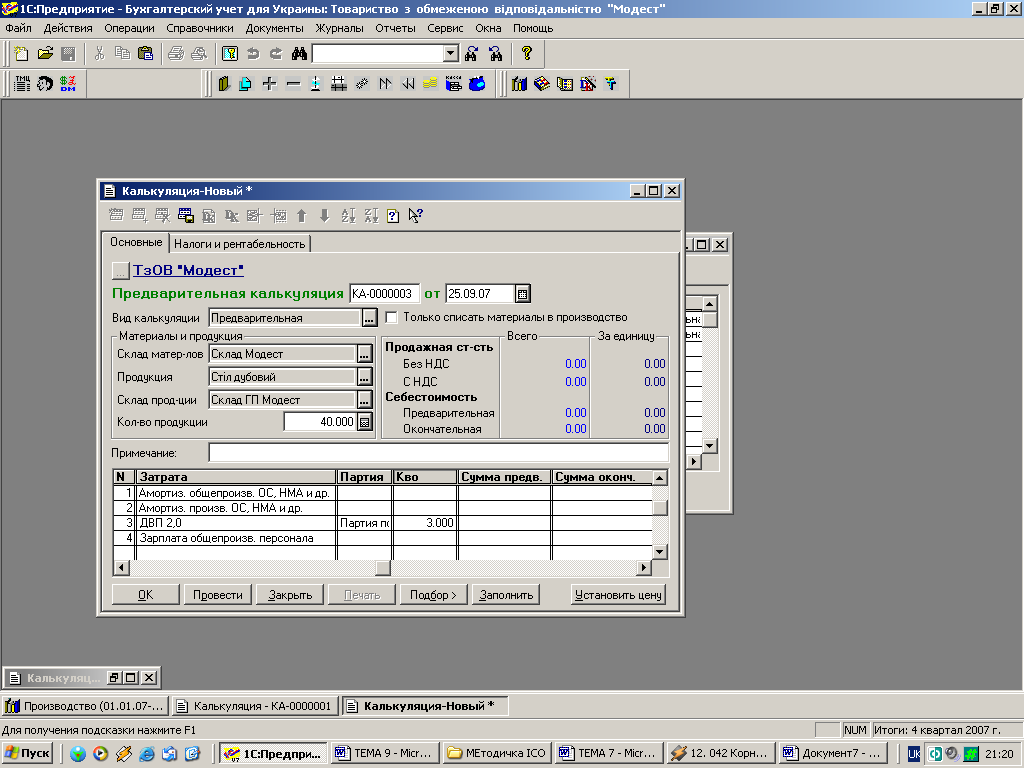Click the document number field KA-0000003

click(384, 294)
